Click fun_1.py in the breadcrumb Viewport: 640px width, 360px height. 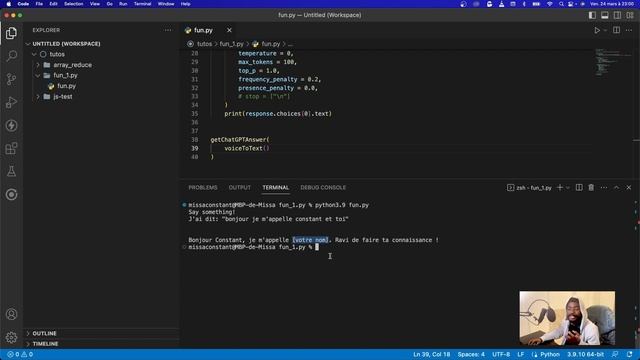click(231, 44)
